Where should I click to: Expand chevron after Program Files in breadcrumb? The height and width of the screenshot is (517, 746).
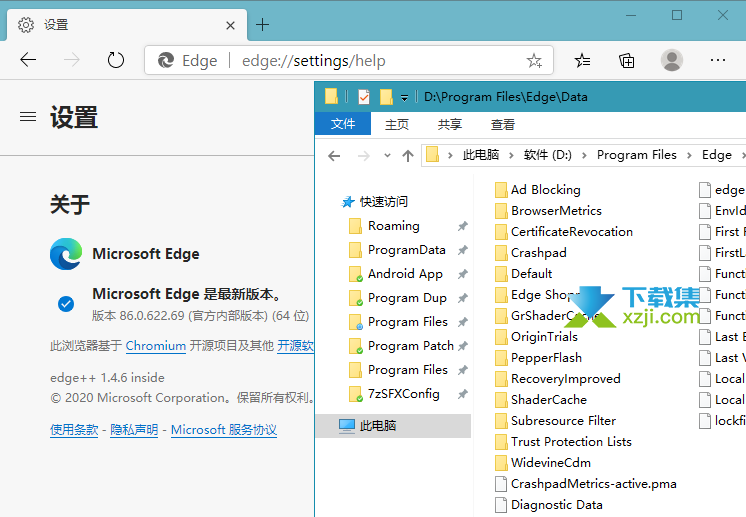click(x=689, y=156)
